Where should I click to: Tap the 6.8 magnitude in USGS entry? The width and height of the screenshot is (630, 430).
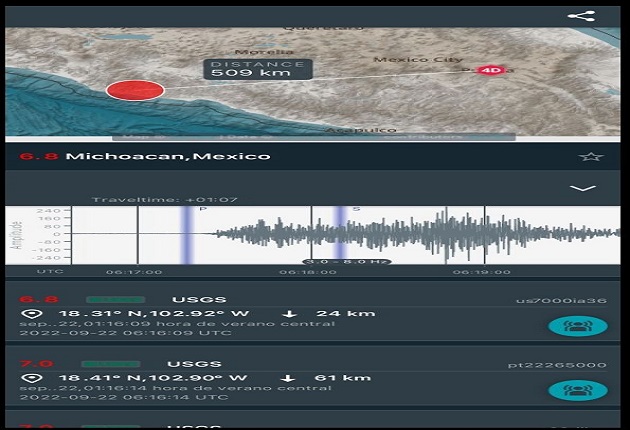[39, 299]
